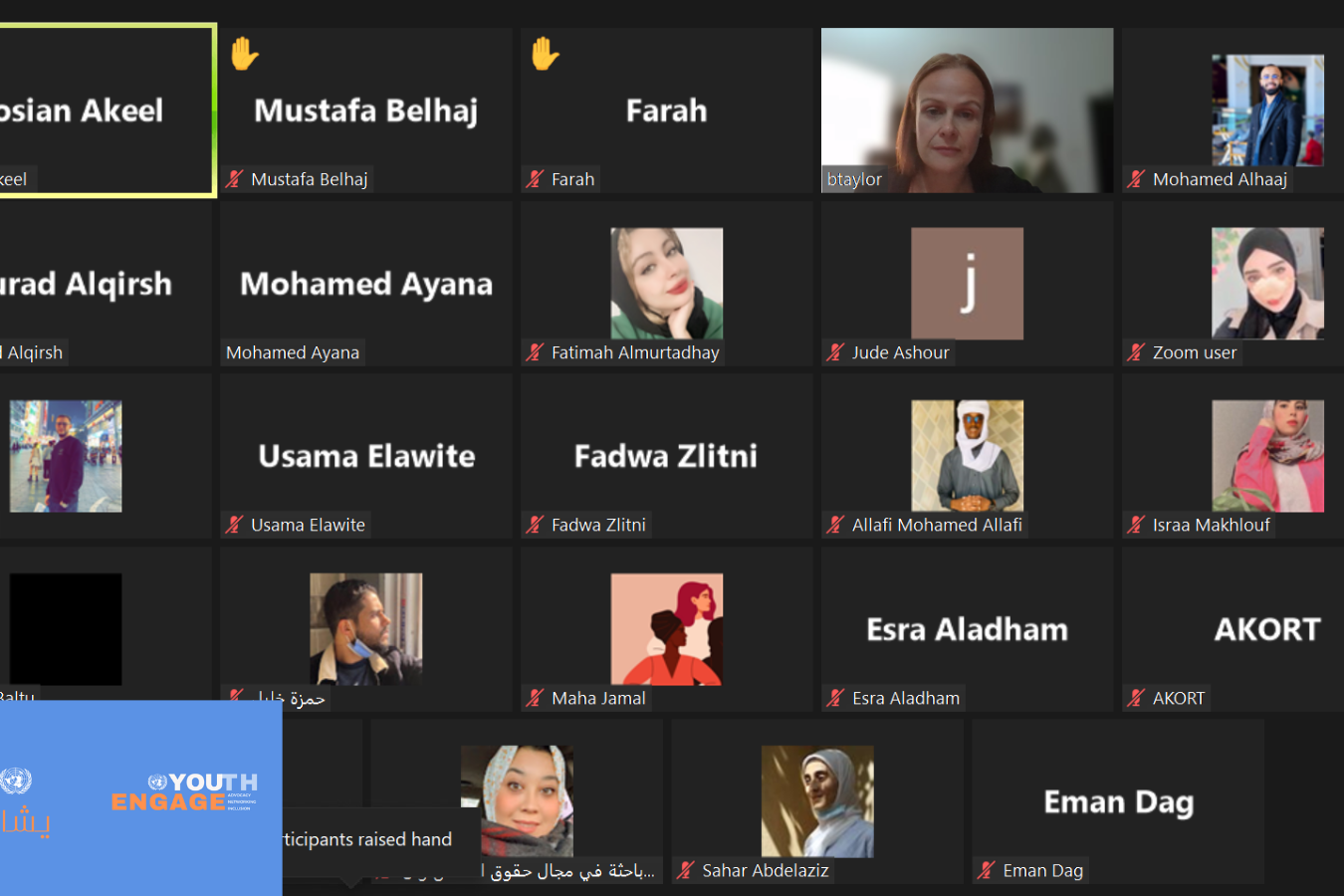The width and height of the screenshot is (1344, 896).
Task: Click the Maha Jamal illustrated avatar
Action: pyautogui.click(x=666, y=629)
